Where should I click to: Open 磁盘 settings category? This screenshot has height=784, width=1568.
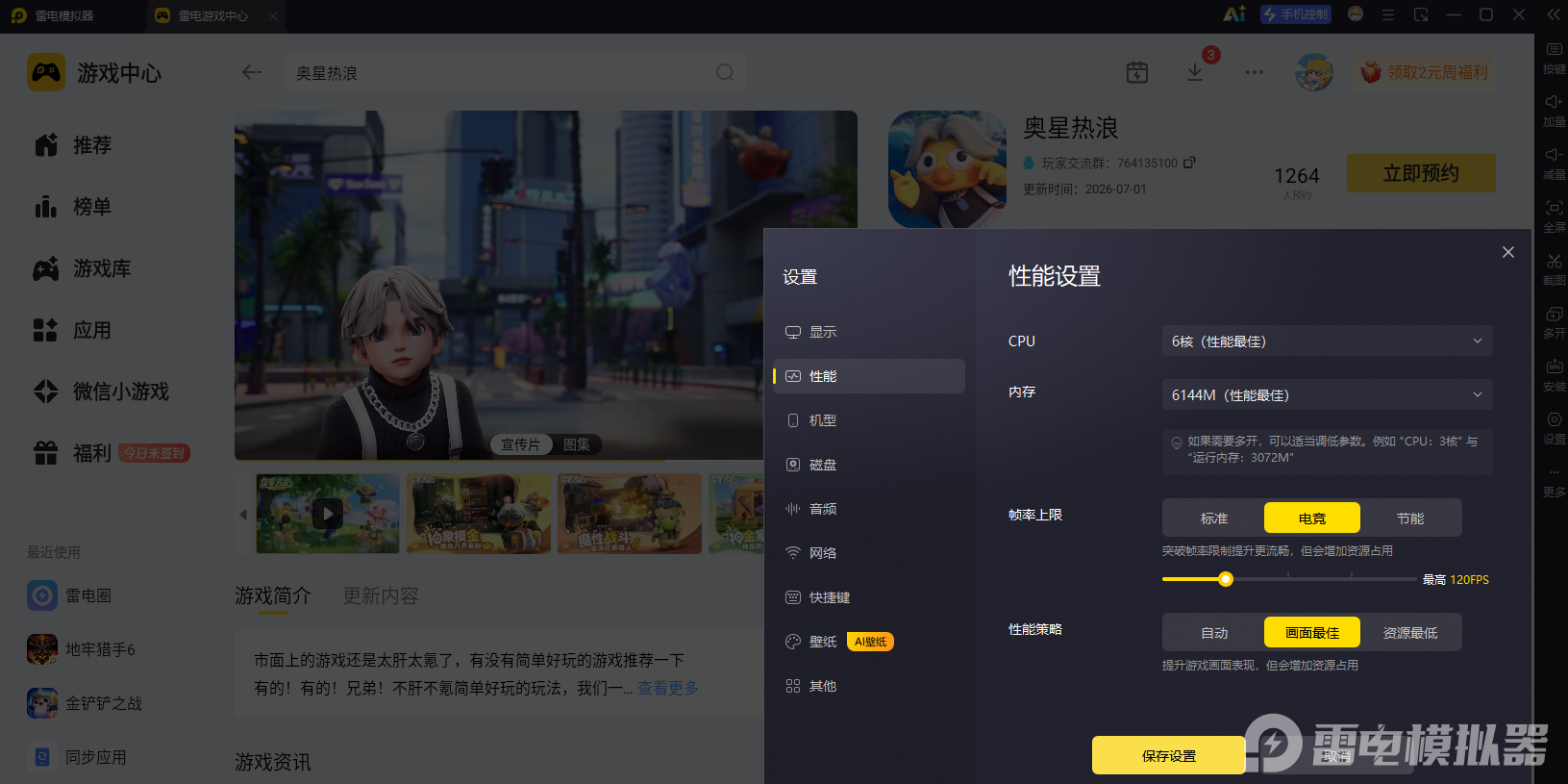click(869, 465)
